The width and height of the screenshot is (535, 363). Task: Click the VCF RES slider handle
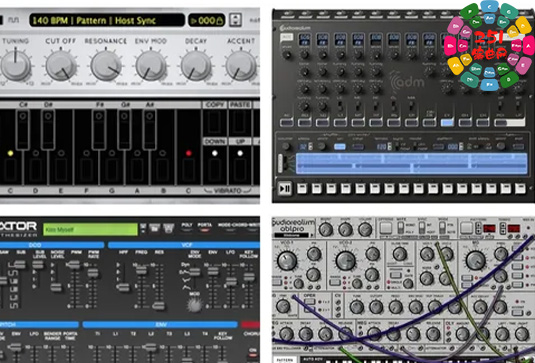[159, 306]
